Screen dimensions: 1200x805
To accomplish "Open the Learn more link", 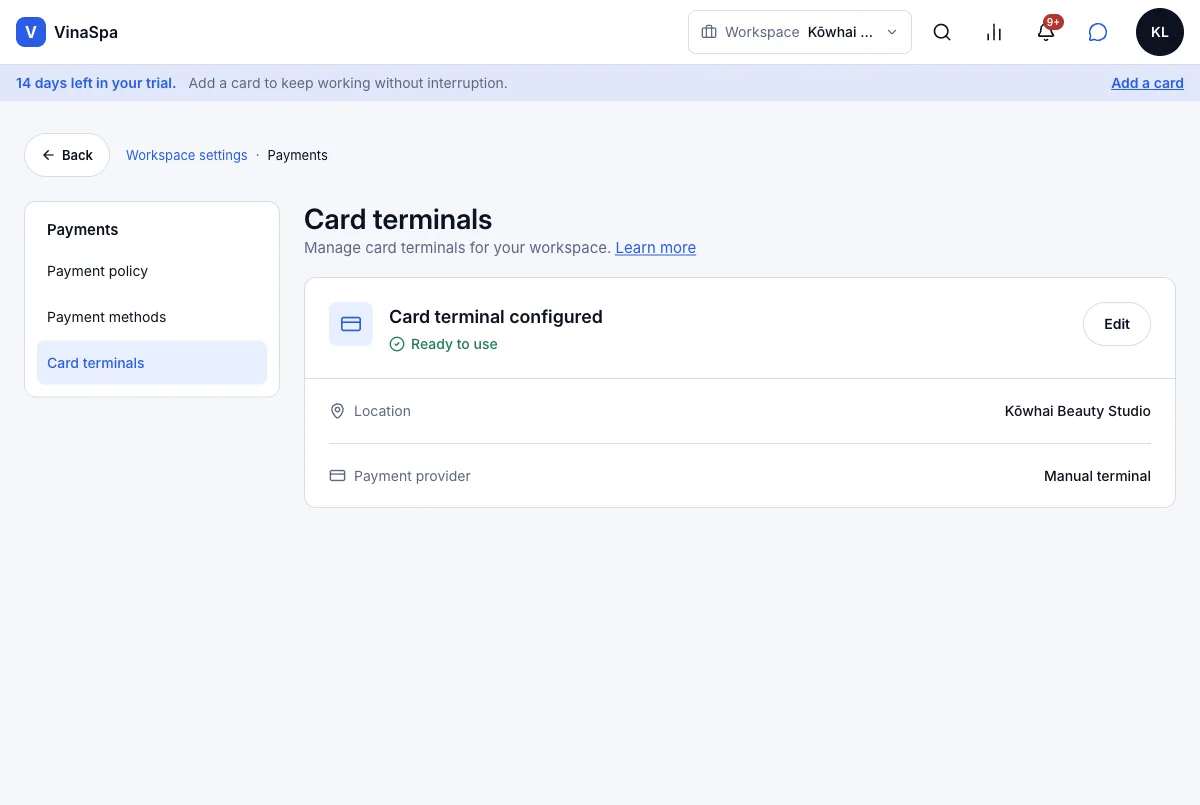I will click(x=655, y=247).
